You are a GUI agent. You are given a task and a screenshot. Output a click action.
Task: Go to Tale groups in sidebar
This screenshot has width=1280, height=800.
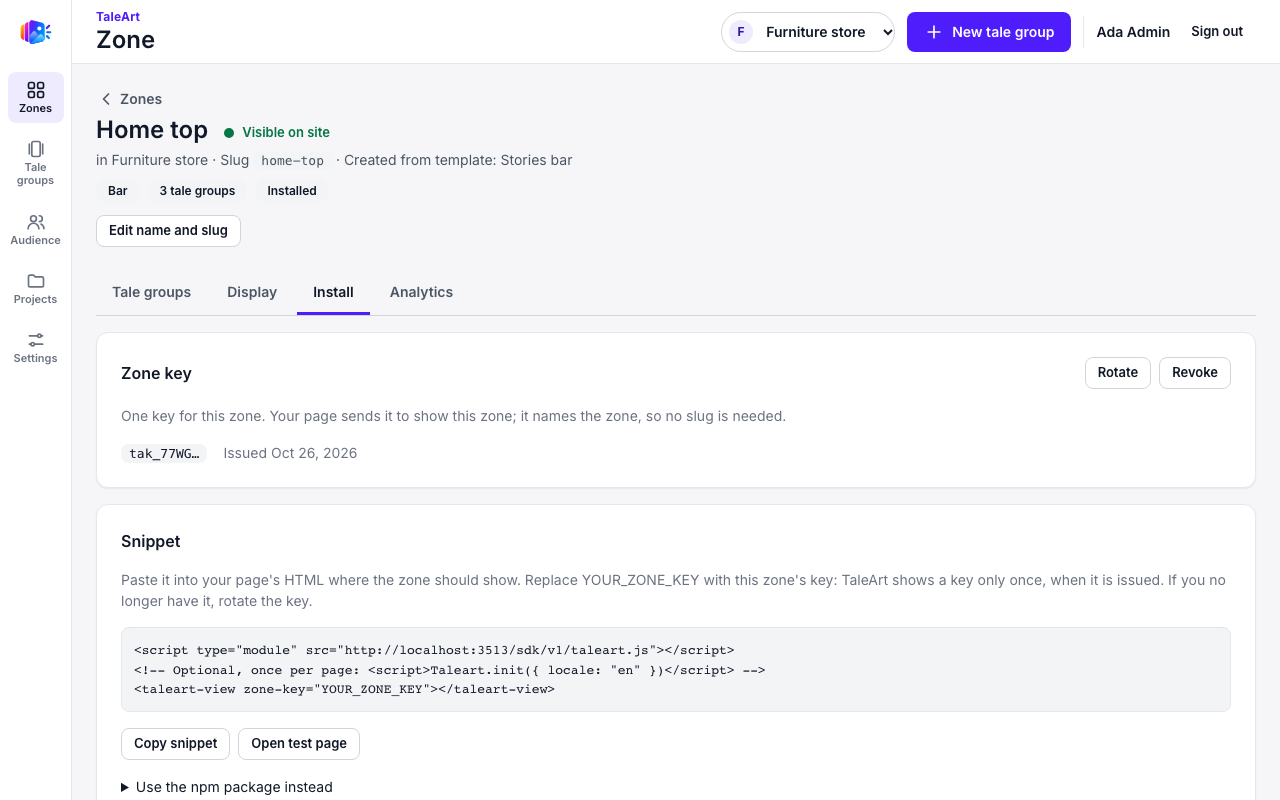pos(36,163)
